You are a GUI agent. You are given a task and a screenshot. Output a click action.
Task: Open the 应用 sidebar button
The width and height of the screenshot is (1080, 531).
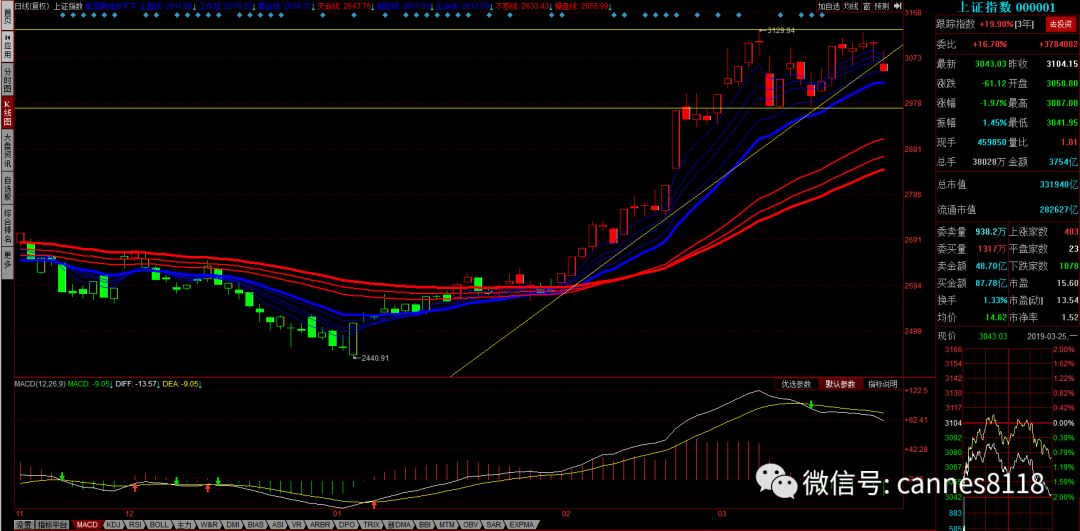[6, 44]
